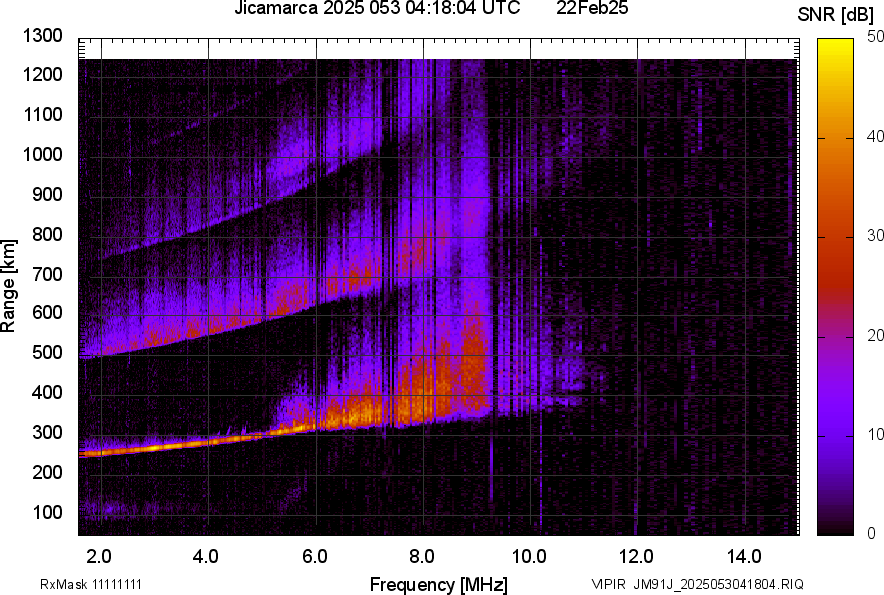Click the SNR color scale bar
Viewport: 884px width, 595px height.
[x=836, y=287]
